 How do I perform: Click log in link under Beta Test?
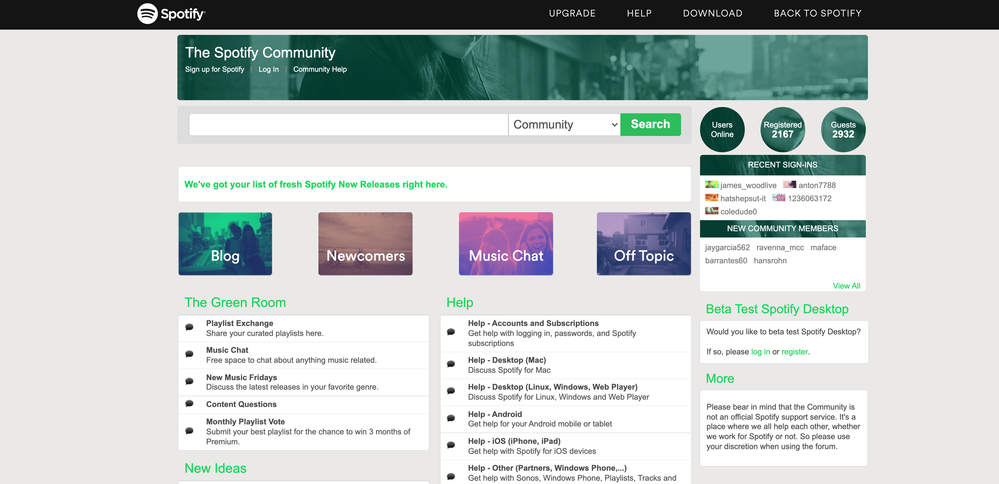tap(761, 352)
